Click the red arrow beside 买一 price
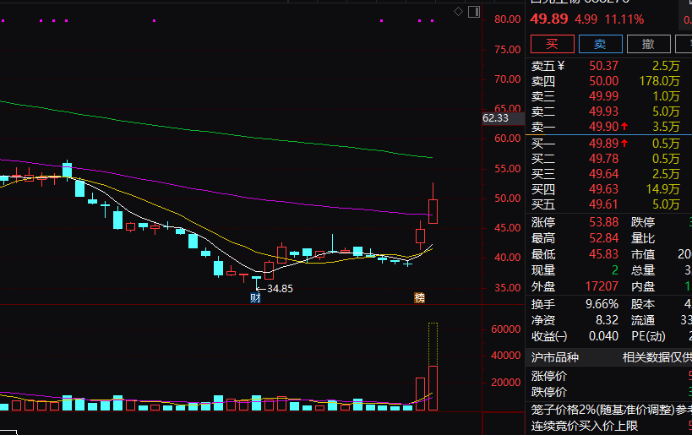693x436 pixels. click(x=624, y=145)
